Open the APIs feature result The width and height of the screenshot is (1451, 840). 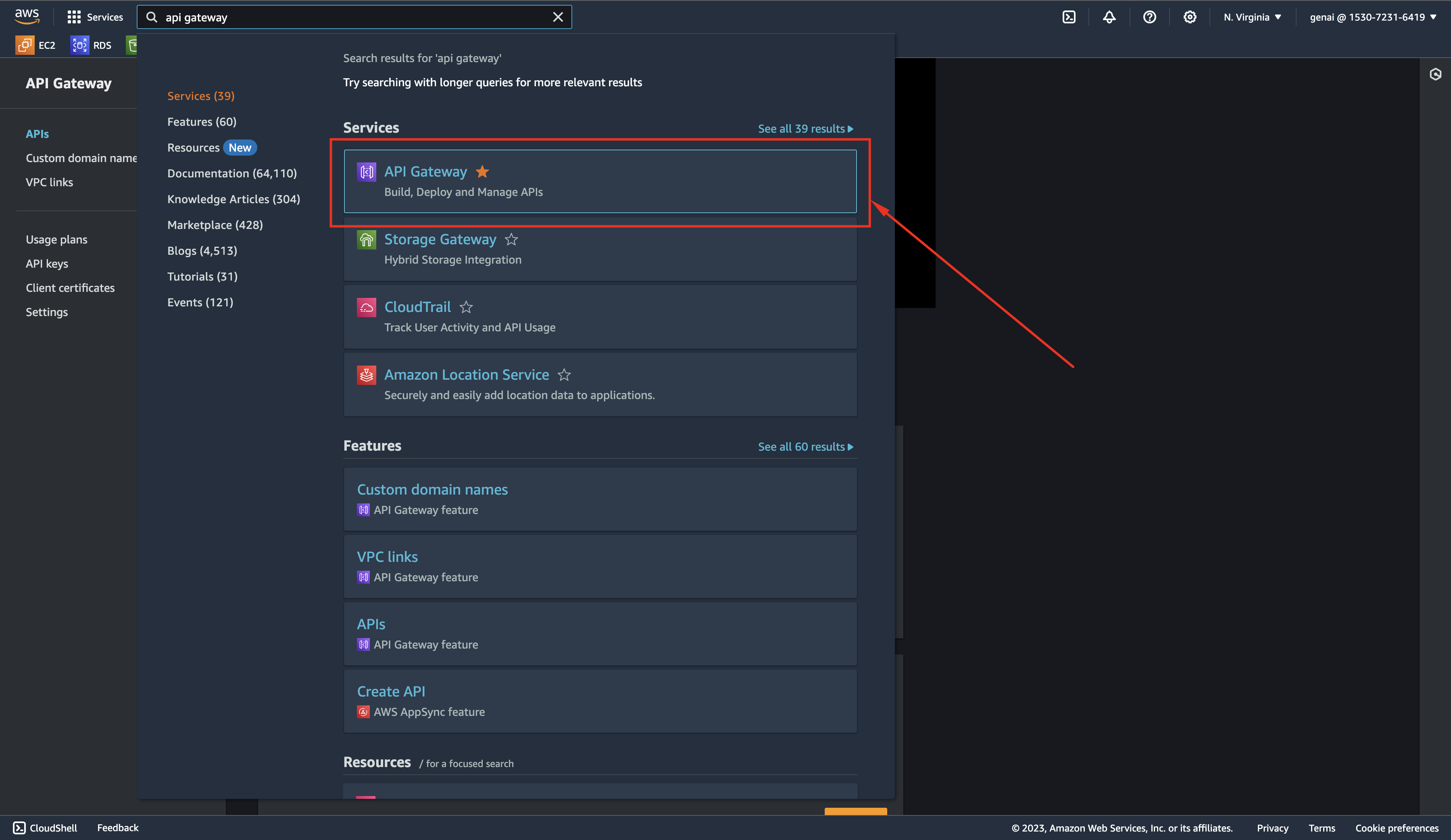600,634
